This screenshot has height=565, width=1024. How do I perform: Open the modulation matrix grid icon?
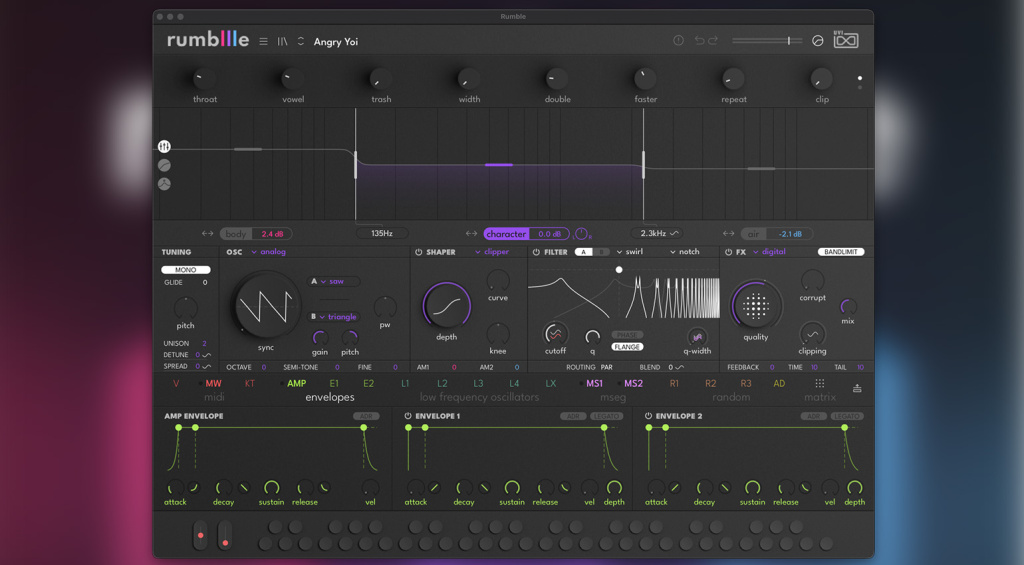pyautogui.click(x=820, y=383)
